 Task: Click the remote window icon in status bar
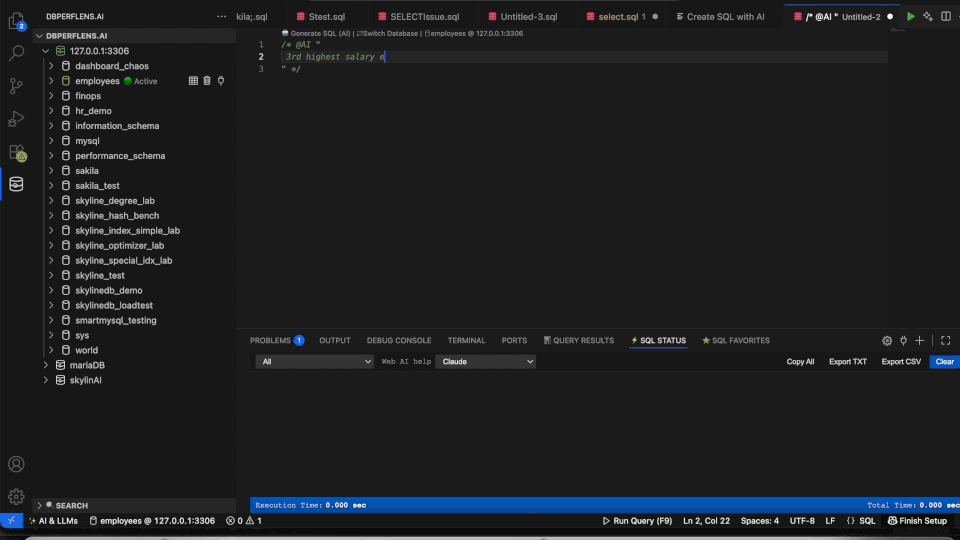point(12,521)
